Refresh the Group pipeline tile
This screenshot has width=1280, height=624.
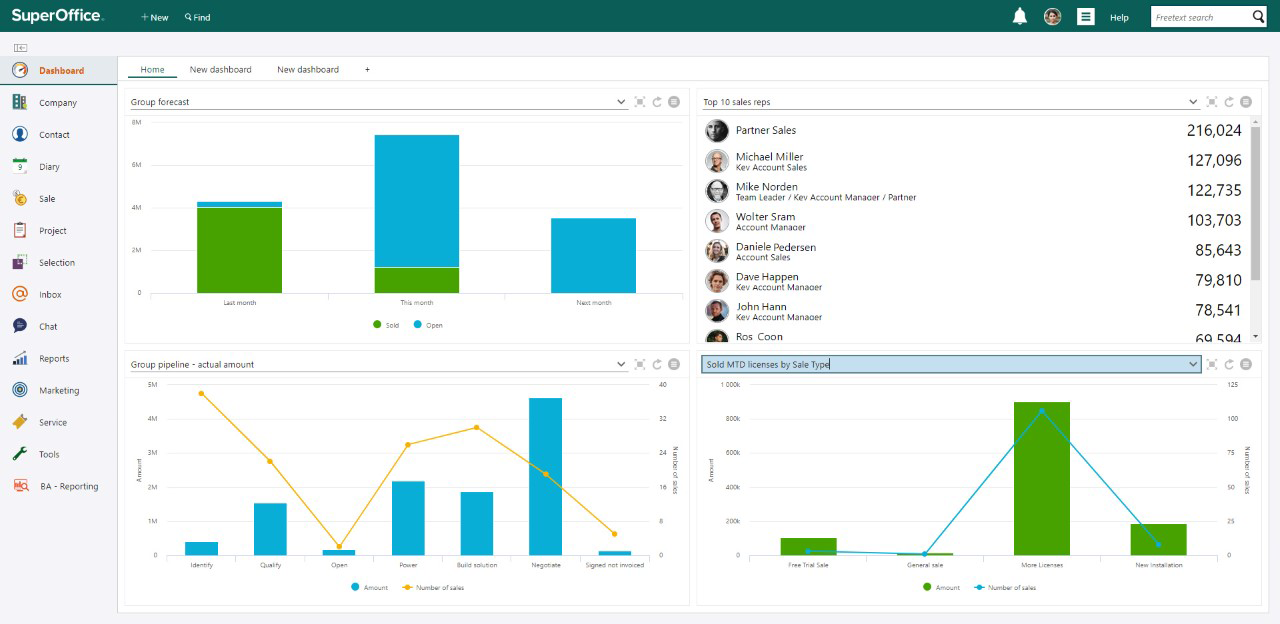click(x=657, y=364)
